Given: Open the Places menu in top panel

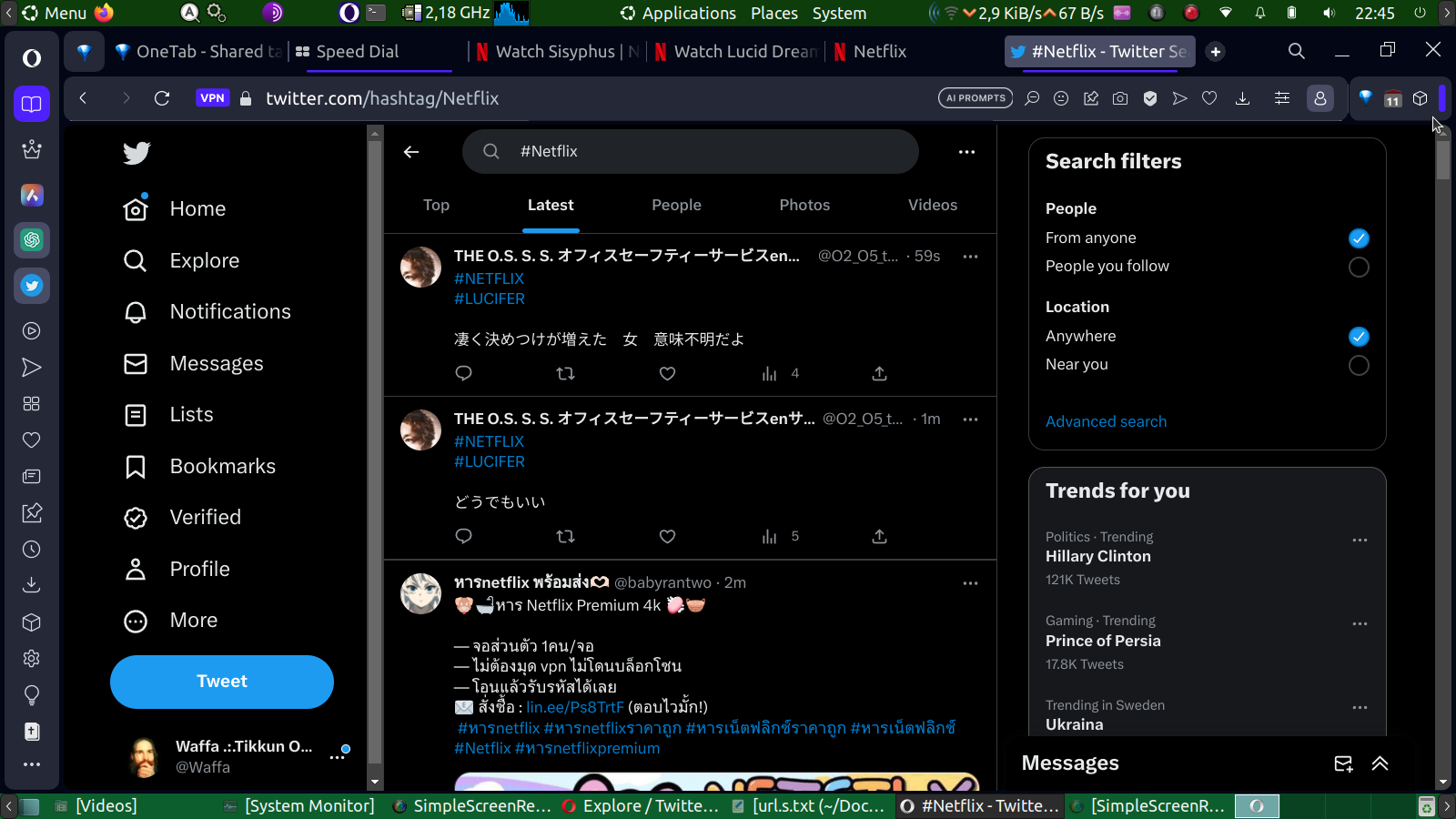Looking at the screenshot, I should click(774, 14).
